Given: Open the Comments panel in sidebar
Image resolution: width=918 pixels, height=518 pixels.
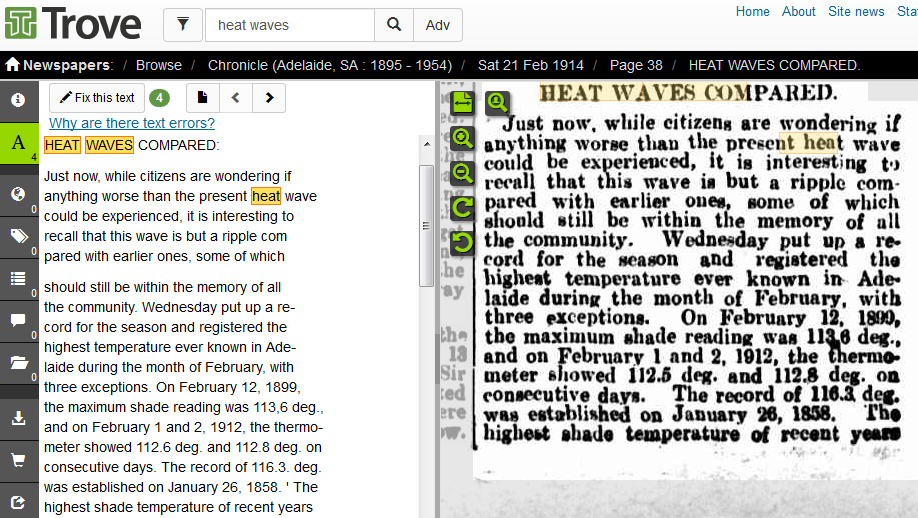Looking at the screenshot, I should [x=18, y=321].
